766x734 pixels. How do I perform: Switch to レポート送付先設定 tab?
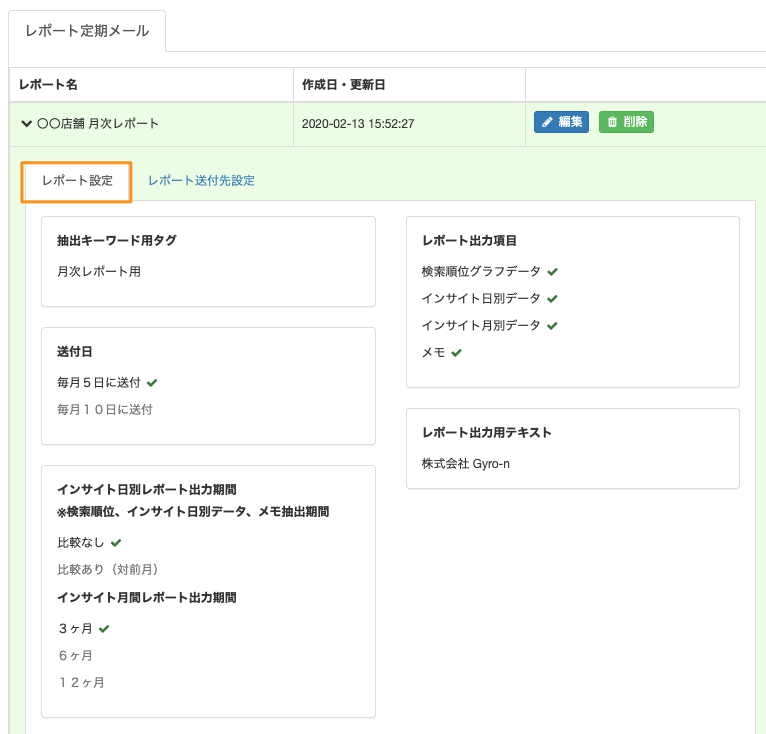(x=201, y=181)
